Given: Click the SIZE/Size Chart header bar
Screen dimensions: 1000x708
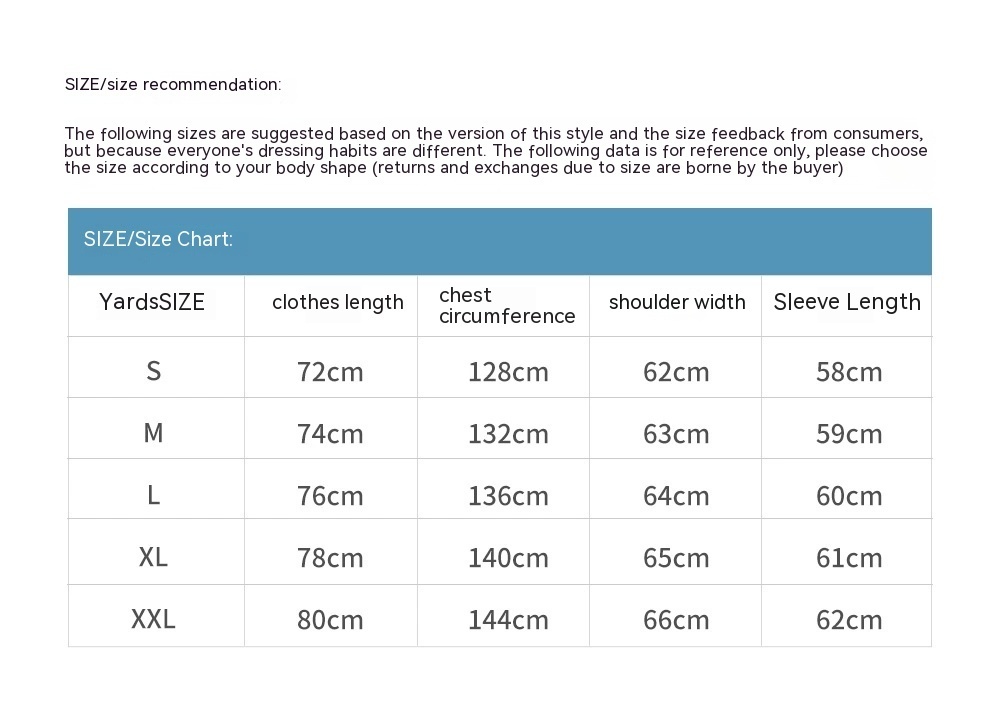Looking at the screenshot, I should pyautogui.click(x=499, y=241).
